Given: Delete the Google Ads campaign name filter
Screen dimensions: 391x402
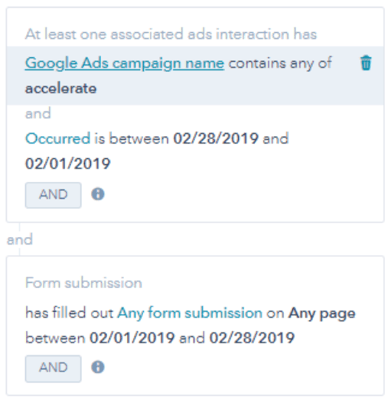Looking at the screenshot, I should tap(366, 63).
